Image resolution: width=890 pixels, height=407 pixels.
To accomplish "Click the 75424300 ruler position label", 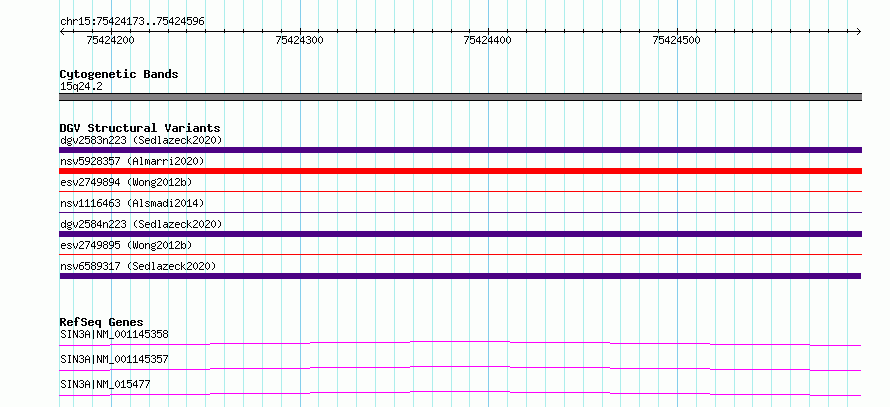I will click(x=299, y=40).
